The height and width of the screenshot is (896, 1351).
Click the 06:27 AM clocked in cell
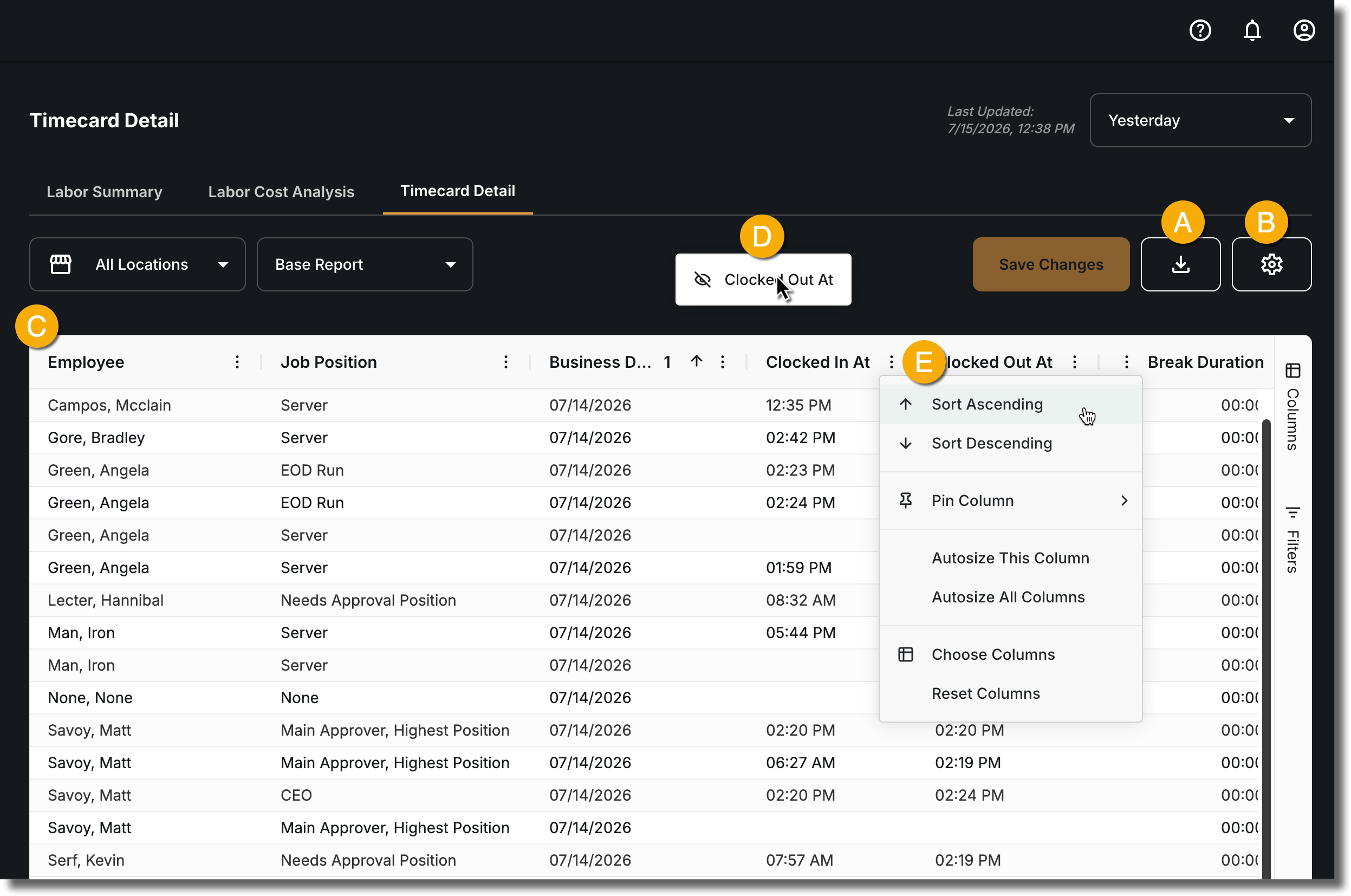pos(800,762)
